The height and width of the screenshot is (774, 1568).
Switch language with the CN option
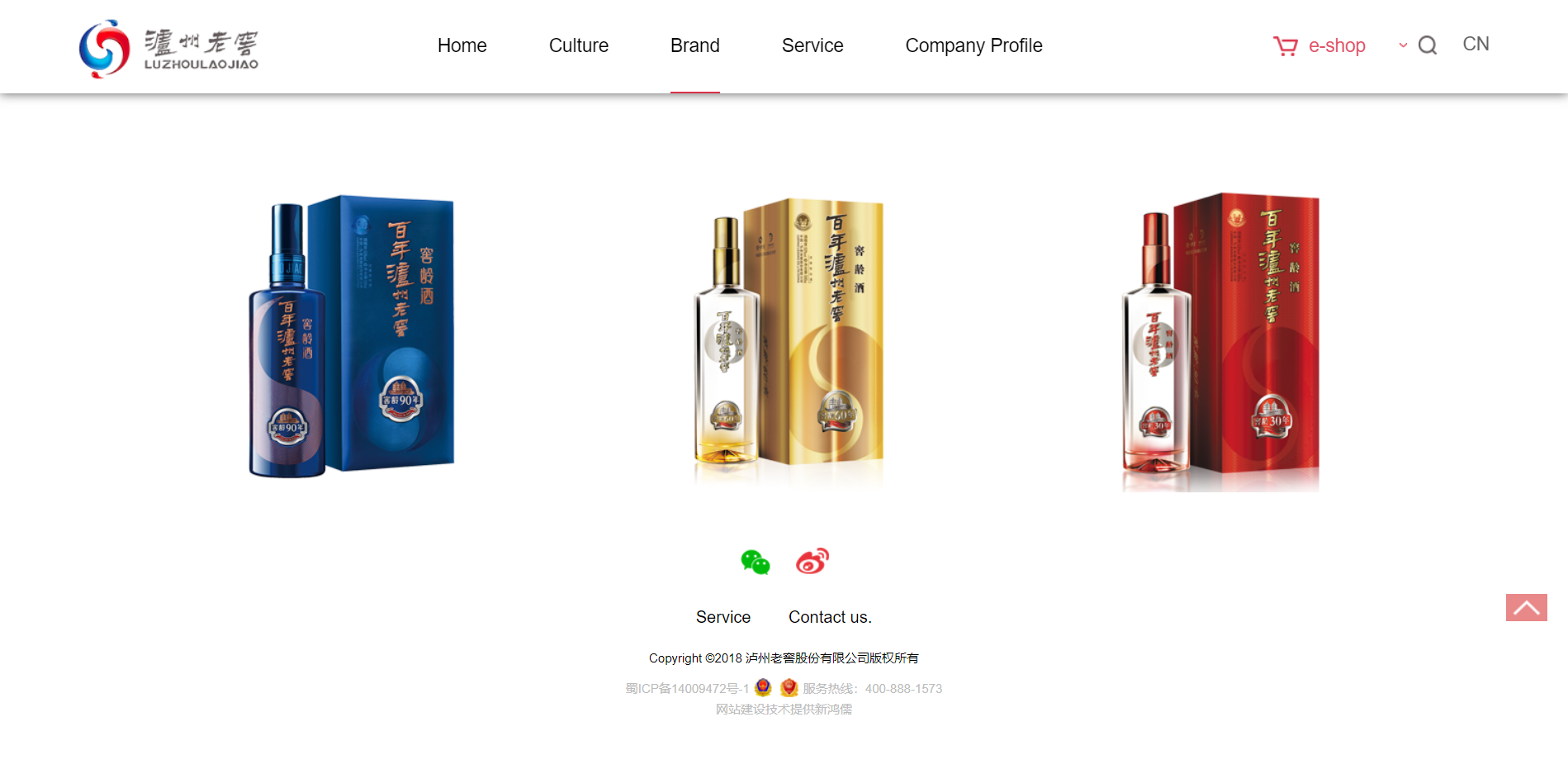[x=1476, y=44]
